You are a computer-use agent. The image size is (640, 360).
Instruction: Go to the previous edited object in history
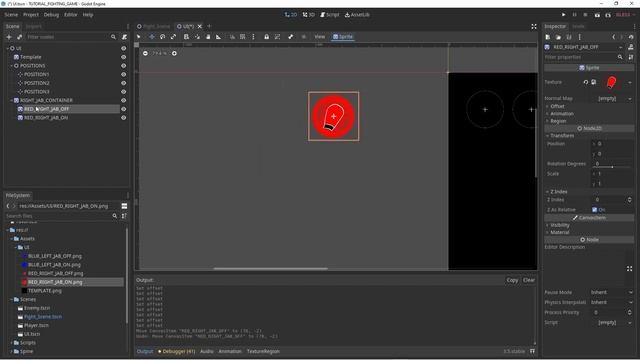pos(613,37)
